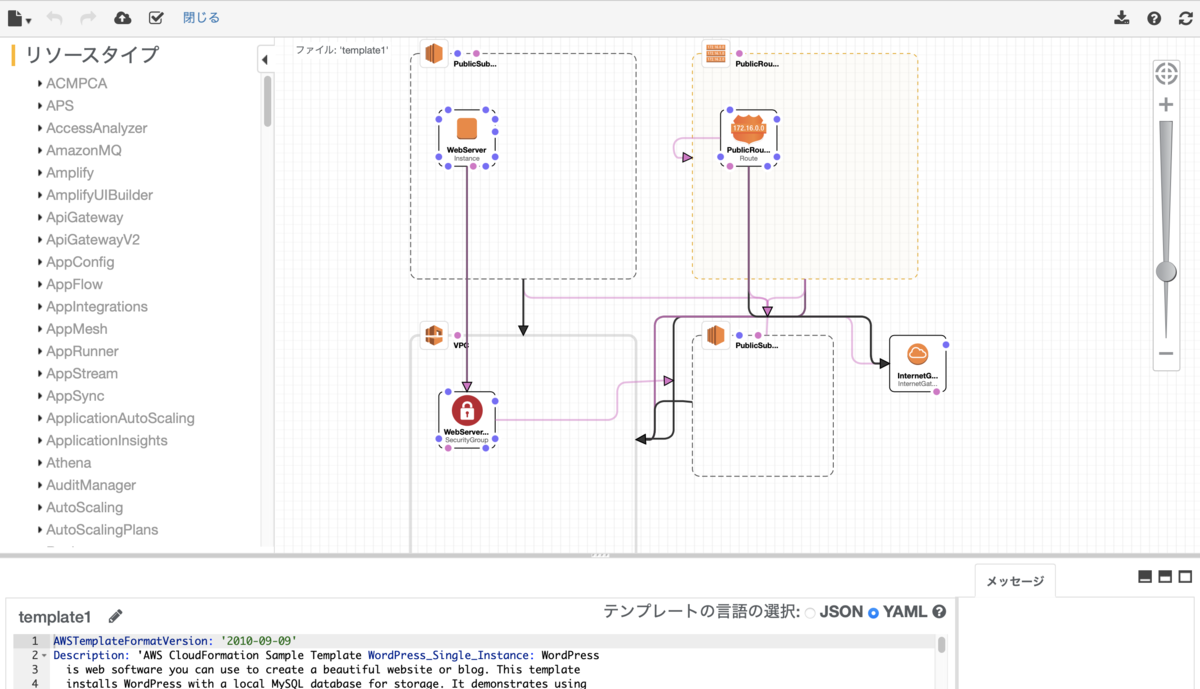Click the 閉じる link to close Designer
The image size is (1200, 689).
coord(200,17)
